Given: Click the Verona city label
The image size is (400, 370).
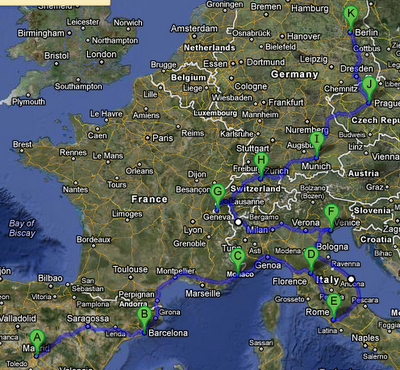Looking at the screenshot, I should (306, 223).
